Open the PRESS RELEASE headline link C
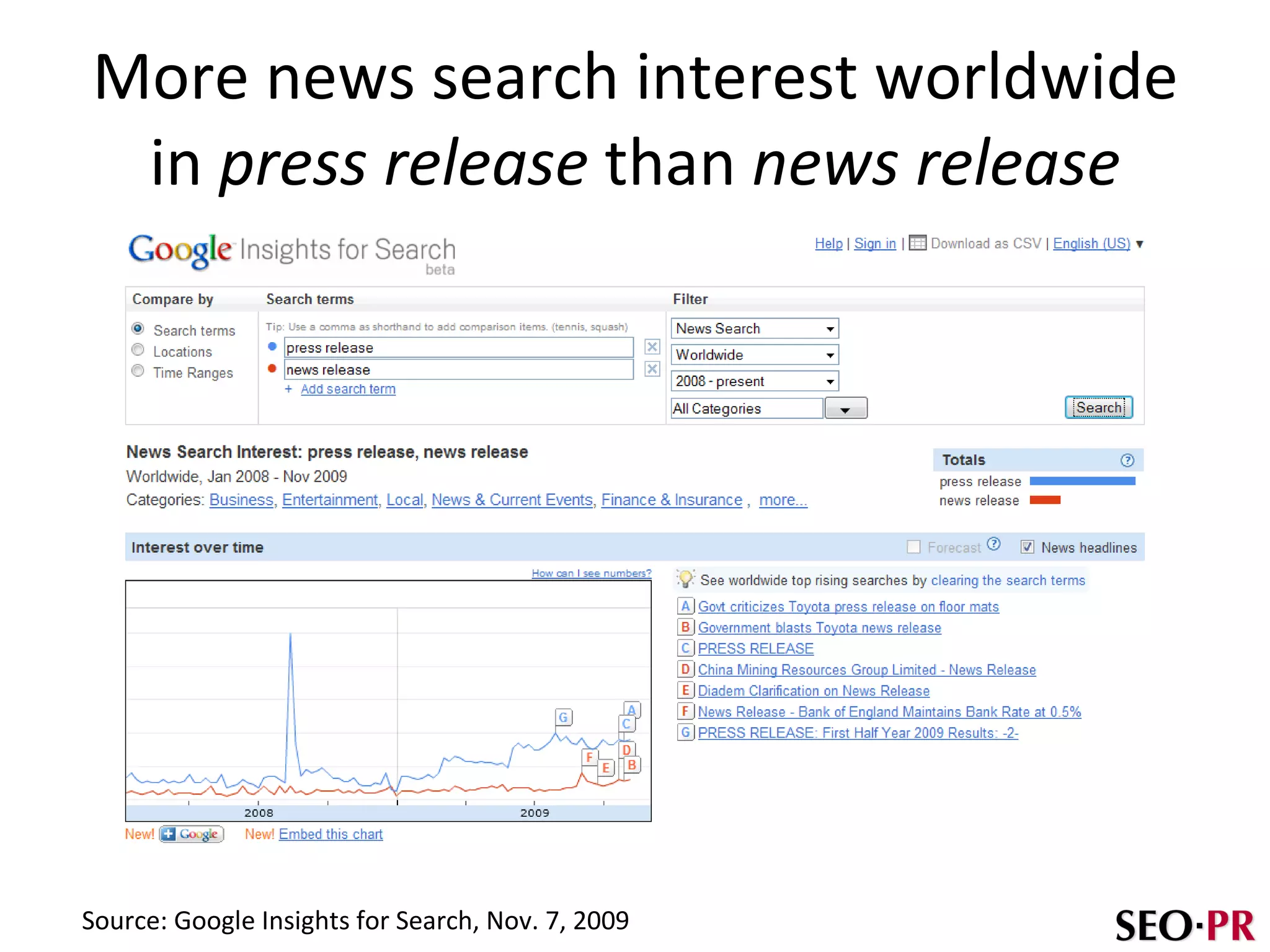1270x952 pixels. click(x=756, y=649)
